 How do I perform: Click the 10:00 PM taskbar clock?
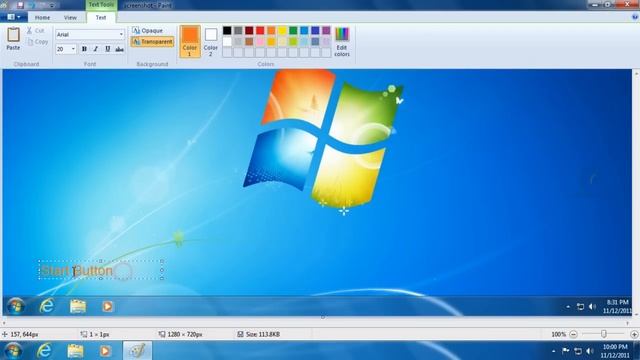(x=615, y=347)
